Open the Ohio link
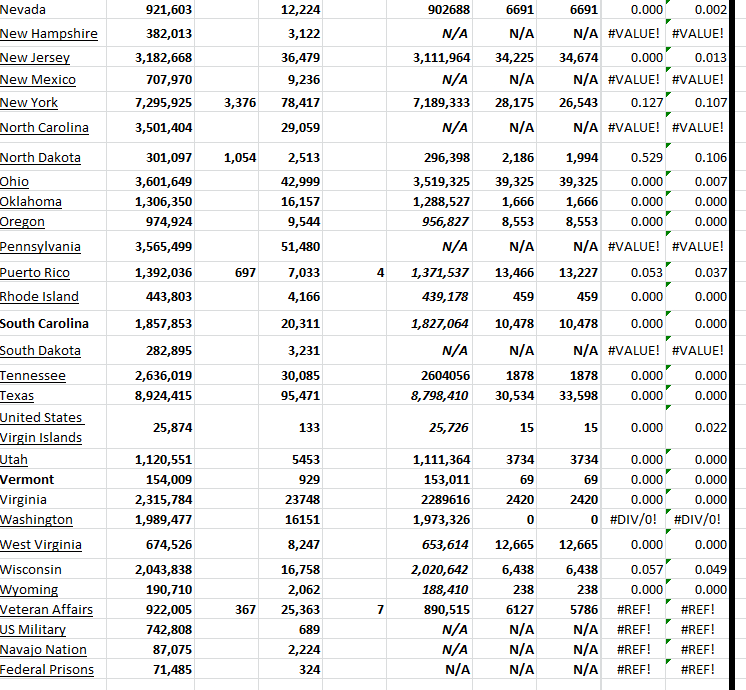746x690 pixels. [x=14, y=181]
